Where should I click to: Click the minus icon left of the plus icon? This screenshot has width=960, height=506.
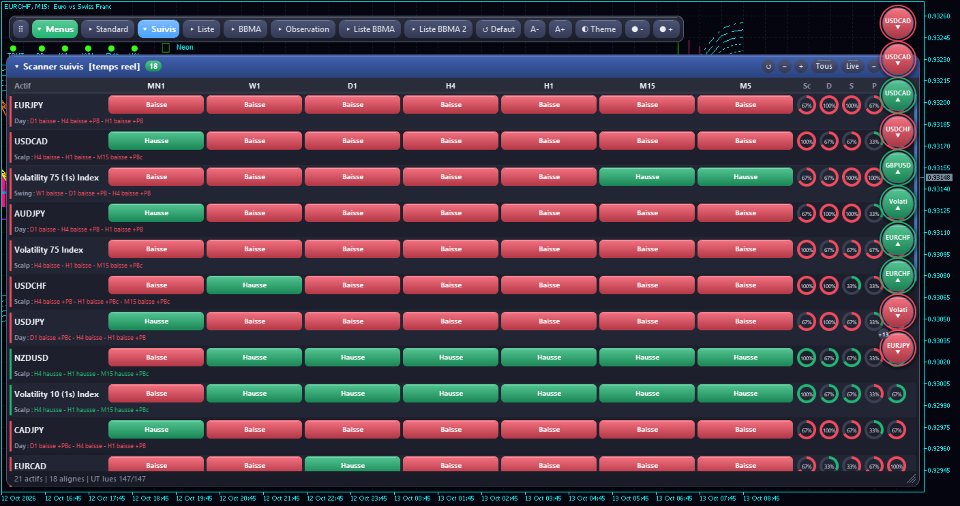coord(784,66)
